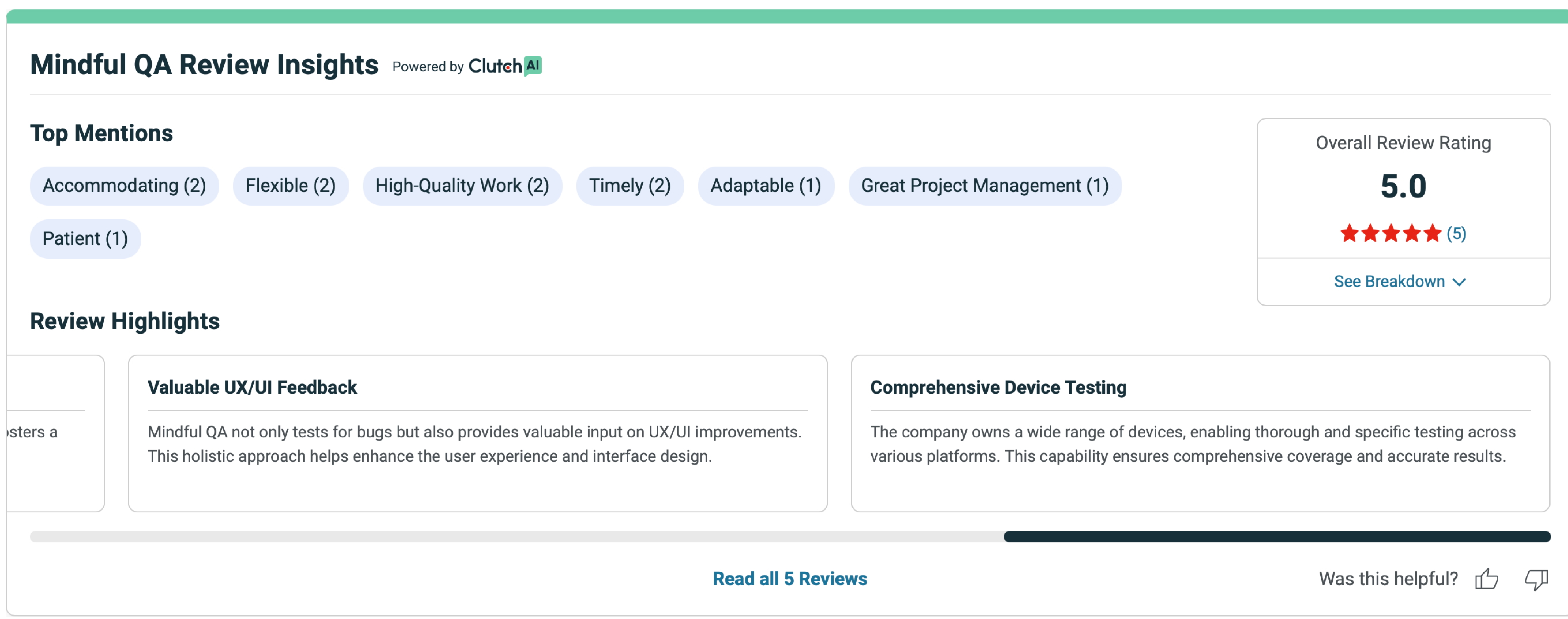Click the Clutch AI logo
The image size is (1568, 619).
pyautogui.click(x=505, y=66)
